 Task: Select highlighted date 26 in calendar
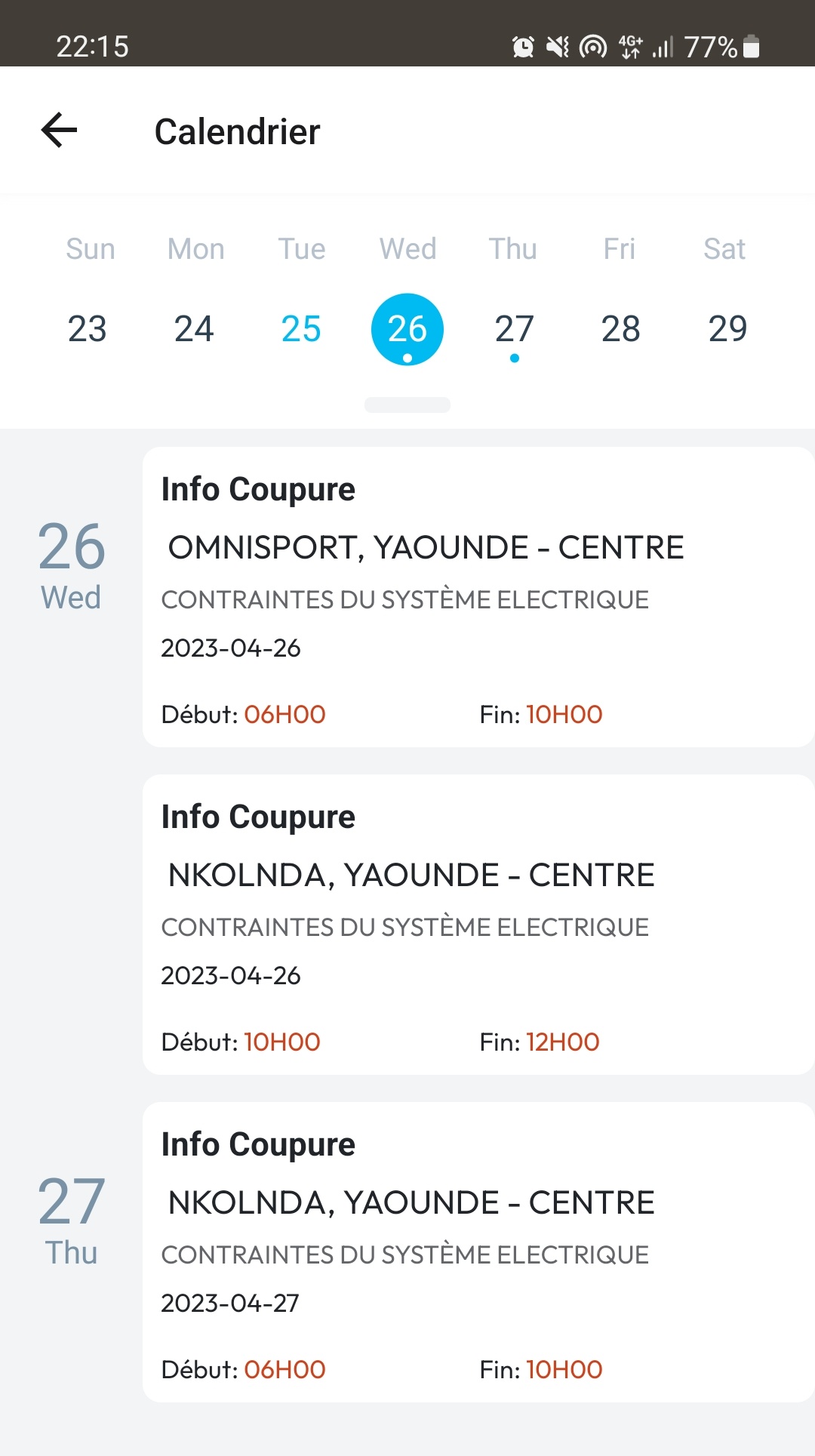(407, 329)
